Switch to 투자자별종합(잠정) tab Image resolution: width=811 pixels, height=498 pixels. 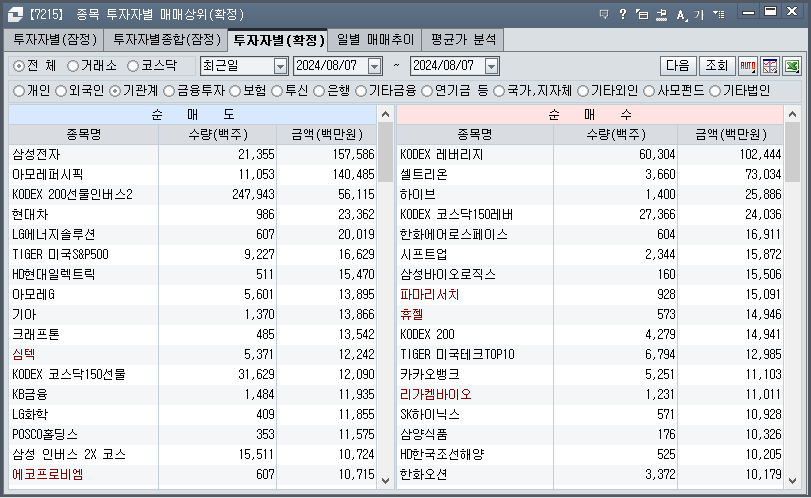click(x=167, y=40)
